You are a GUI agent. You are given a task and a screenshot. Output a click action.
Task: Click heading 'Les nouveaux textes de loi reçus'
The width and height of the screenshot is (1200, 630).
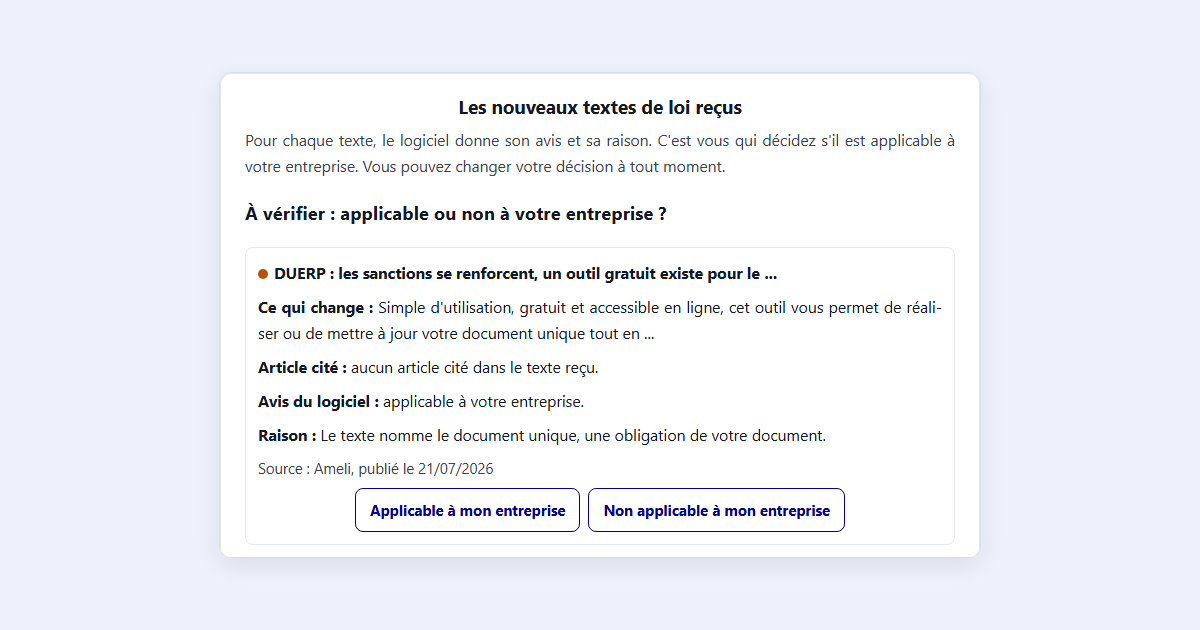coord(600,107)
